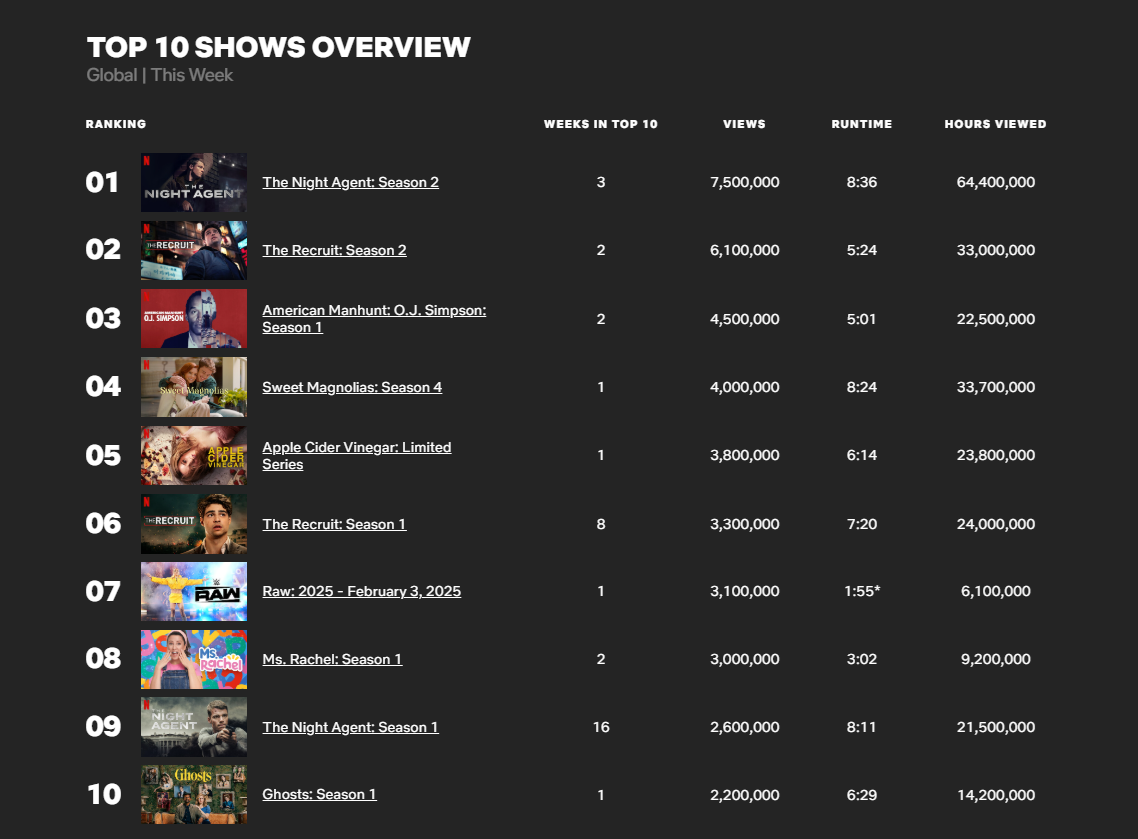The image size is (1138, 839).
Task: Click the 8 weeks in top 10 value
Action: point(601,524)
